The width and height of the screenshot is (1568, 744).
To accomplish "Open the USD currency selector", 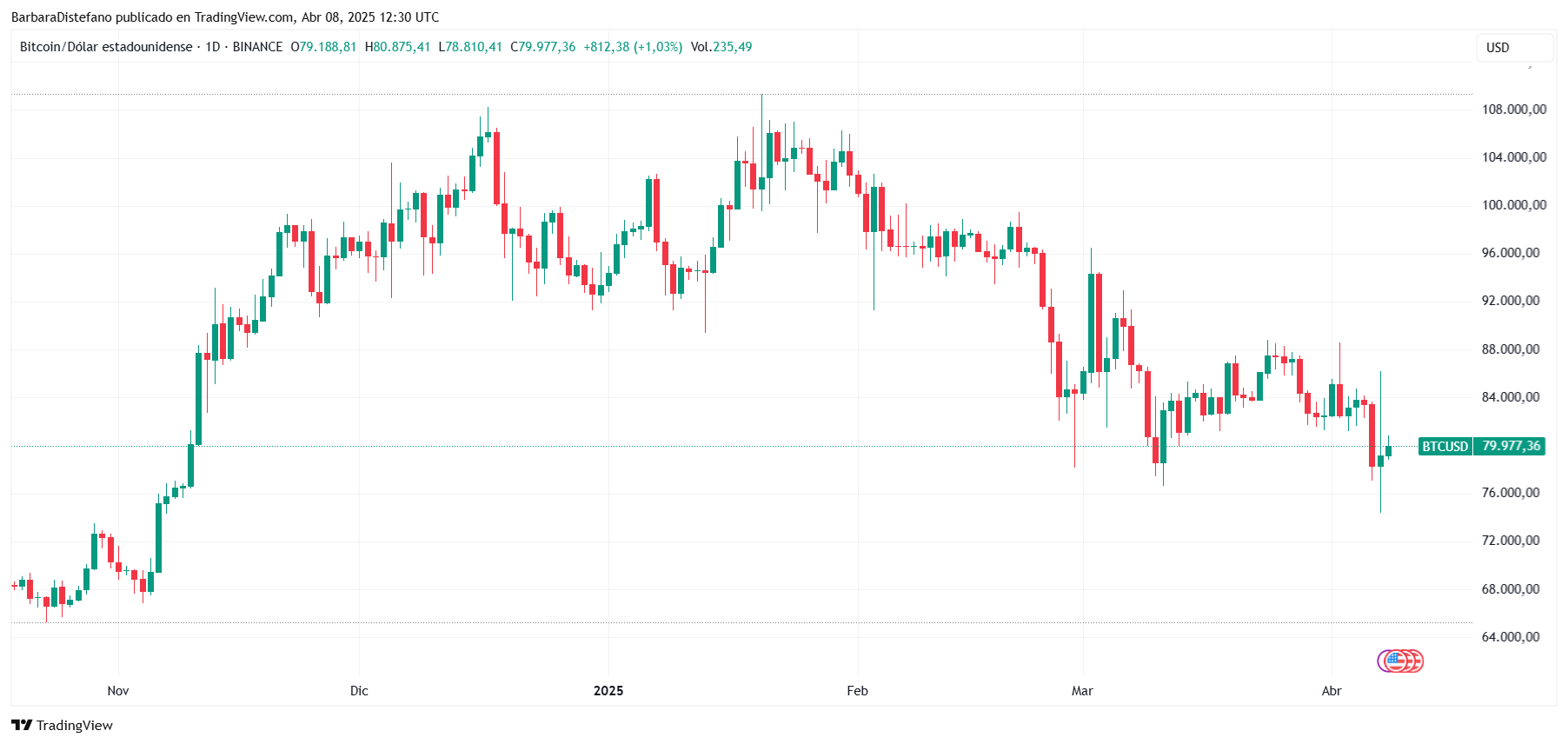I will (1514, 48).
